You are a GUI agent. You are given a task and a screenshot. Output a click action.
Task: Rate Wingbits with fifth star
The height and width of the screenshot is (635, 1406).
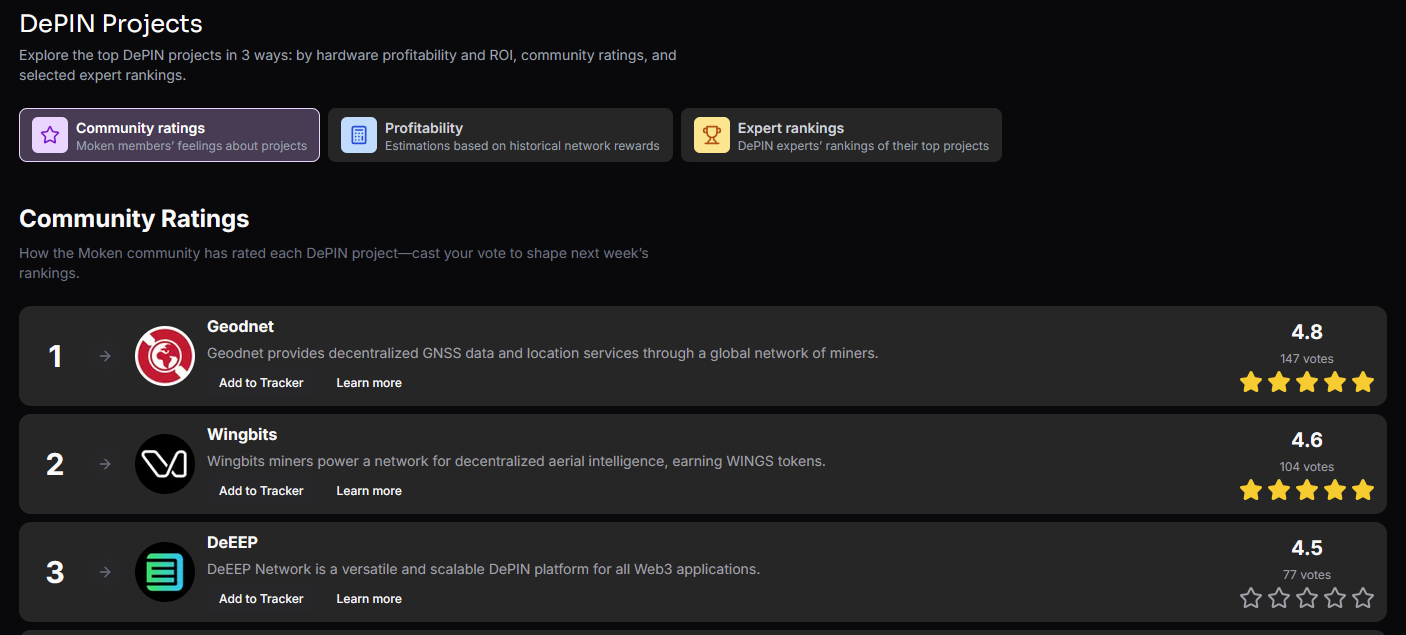[x=1363, y=490]
